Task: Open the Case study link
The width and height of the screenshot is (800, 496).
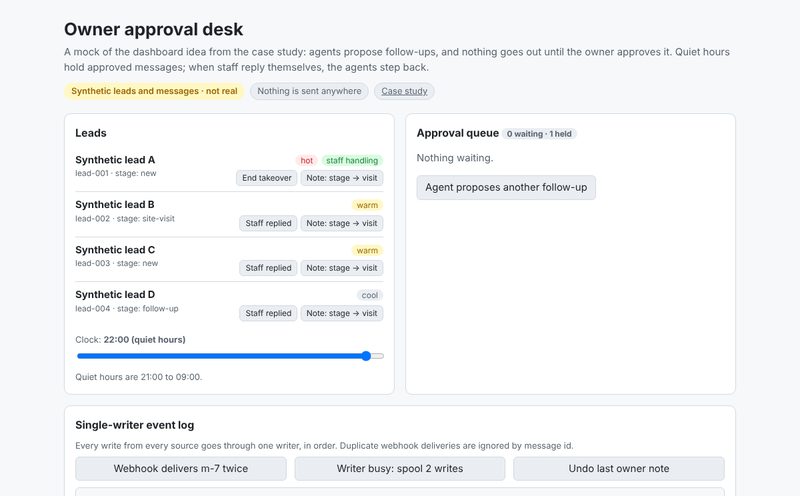Action: point(404,91)
